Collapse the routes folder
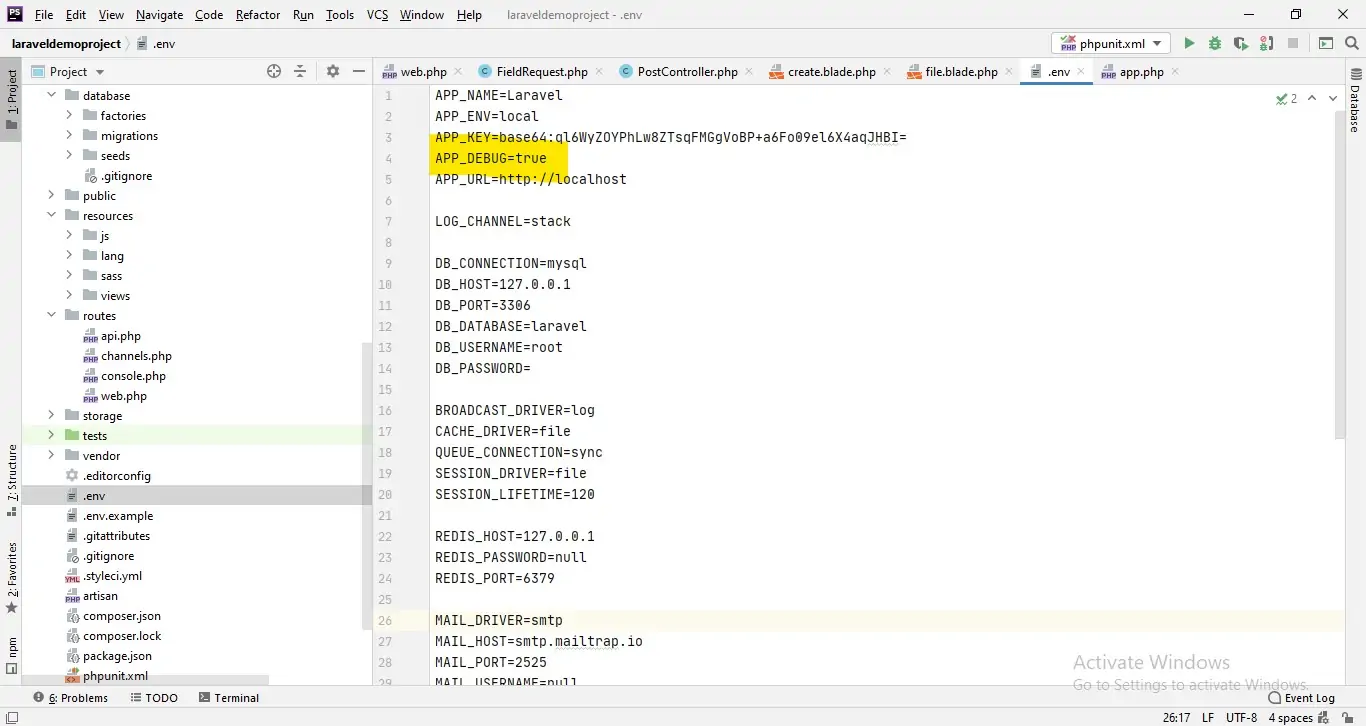Viewport: 1366px width, 726px height. 52,316
